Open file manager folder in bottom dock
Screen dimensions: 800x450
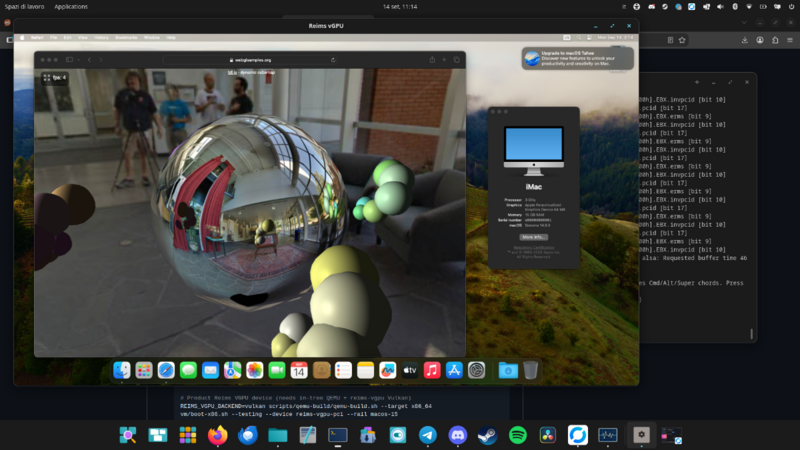click(278, 435)
